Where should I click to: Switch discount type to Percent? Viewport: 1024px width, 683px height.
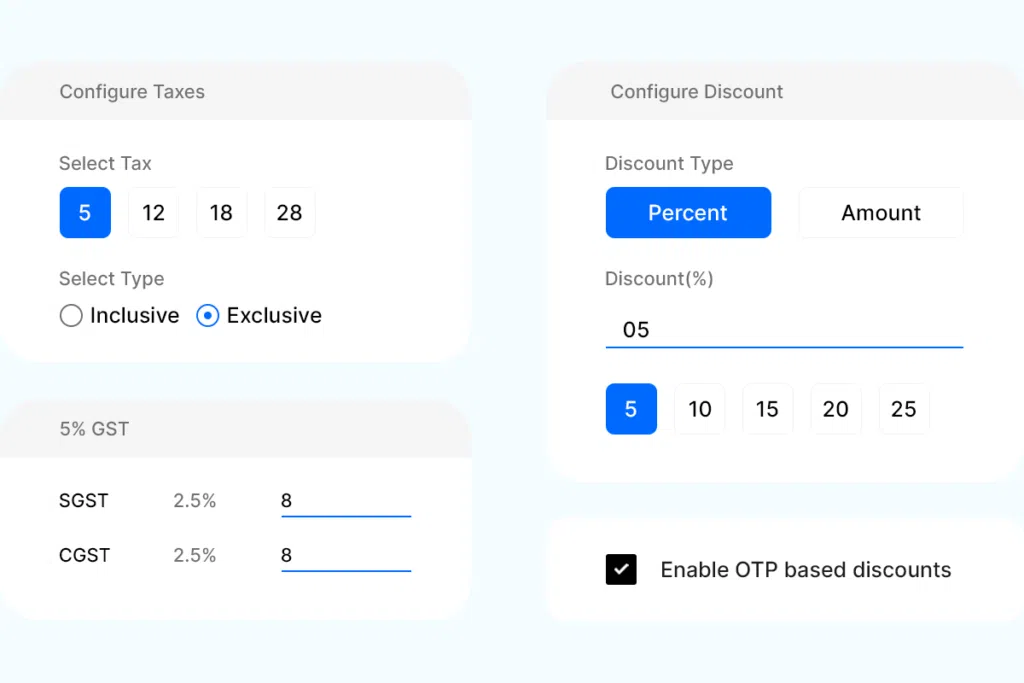coord(688,213)
